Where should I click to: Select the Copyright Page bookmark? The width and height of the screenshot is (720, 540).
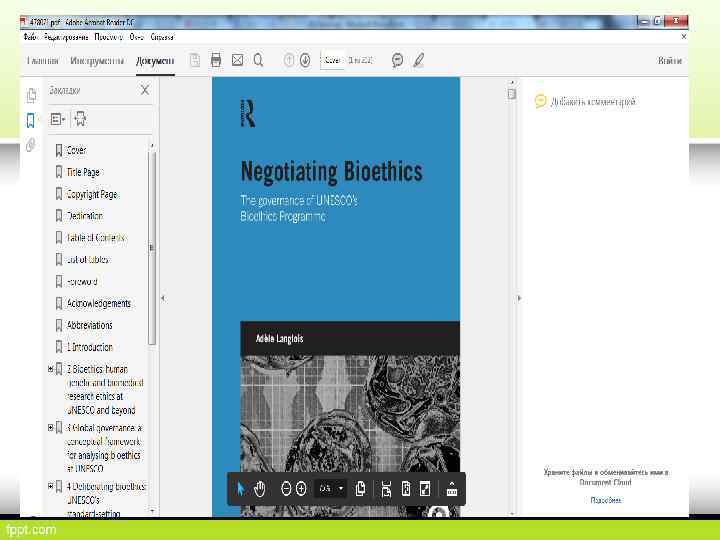coord(92,194)
